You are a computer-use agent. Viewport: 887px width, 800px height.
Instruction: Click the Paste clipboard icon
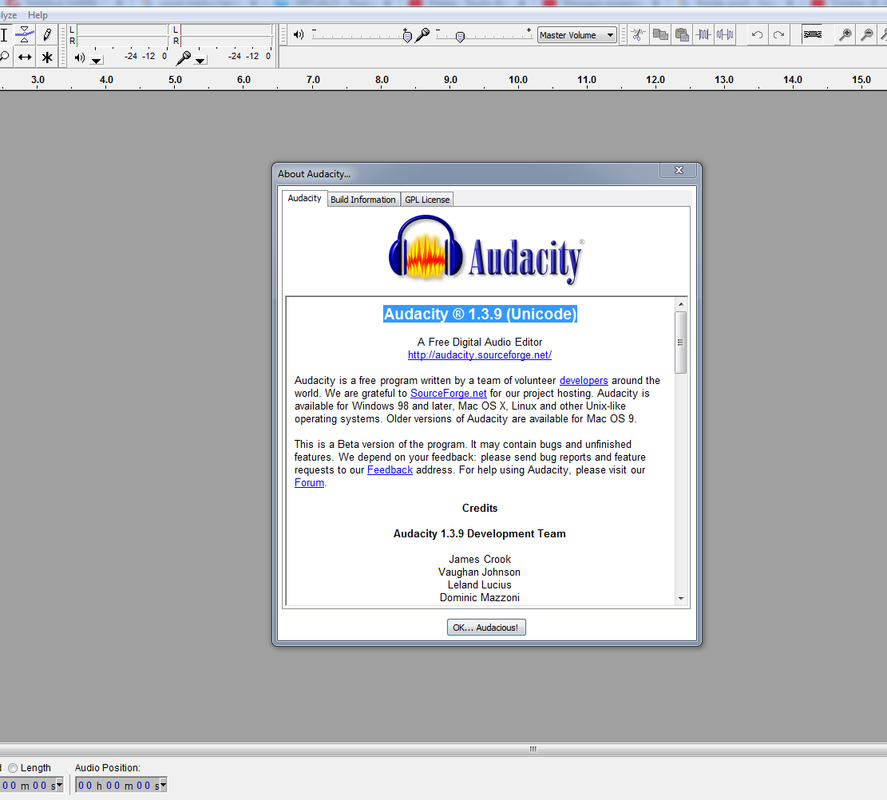point(682,35)
